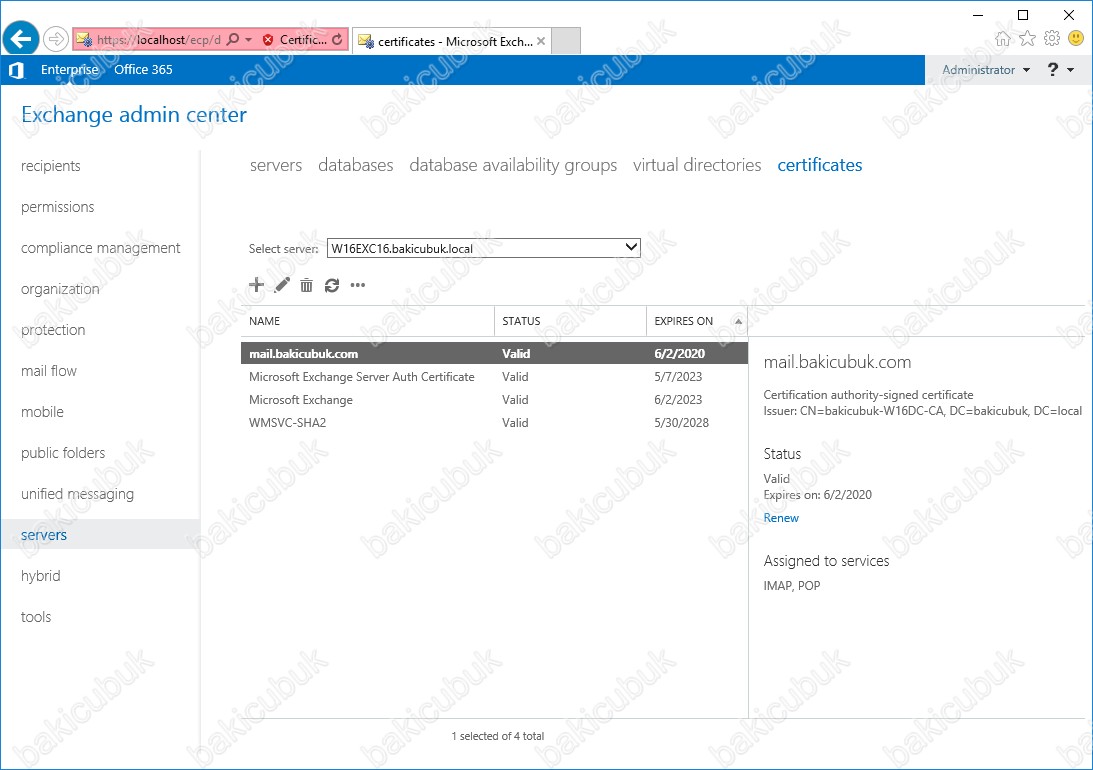
Task: Open public folders in the sidebar
Action: click(63, 453)
